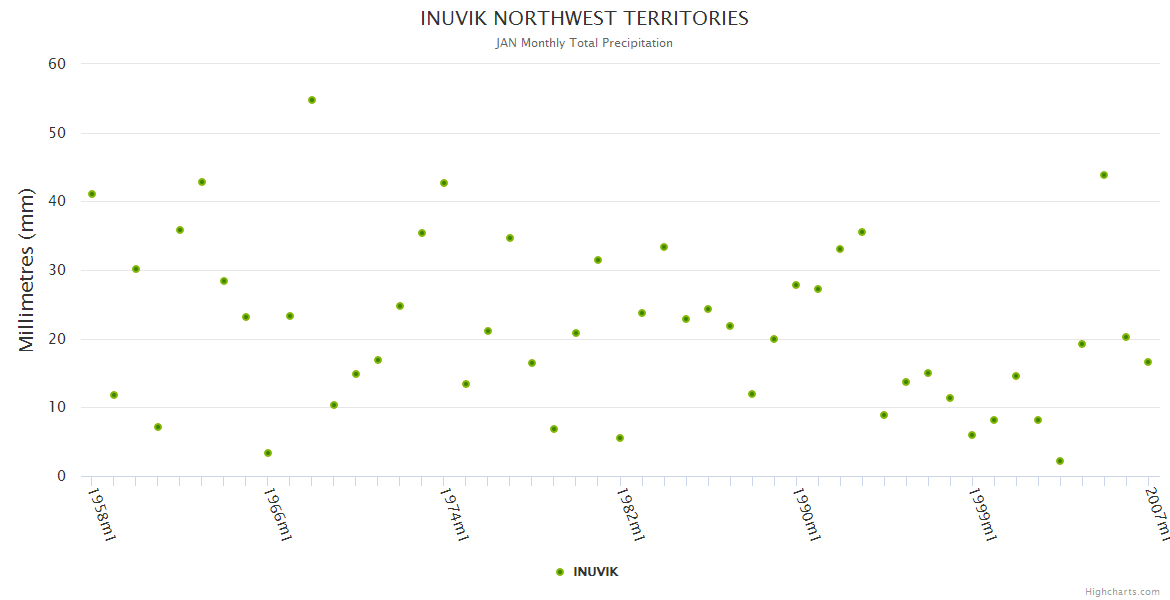Click the green INUVIK legend marker dot
This screenshot has height=600, width=1170.
coord(560,572)
